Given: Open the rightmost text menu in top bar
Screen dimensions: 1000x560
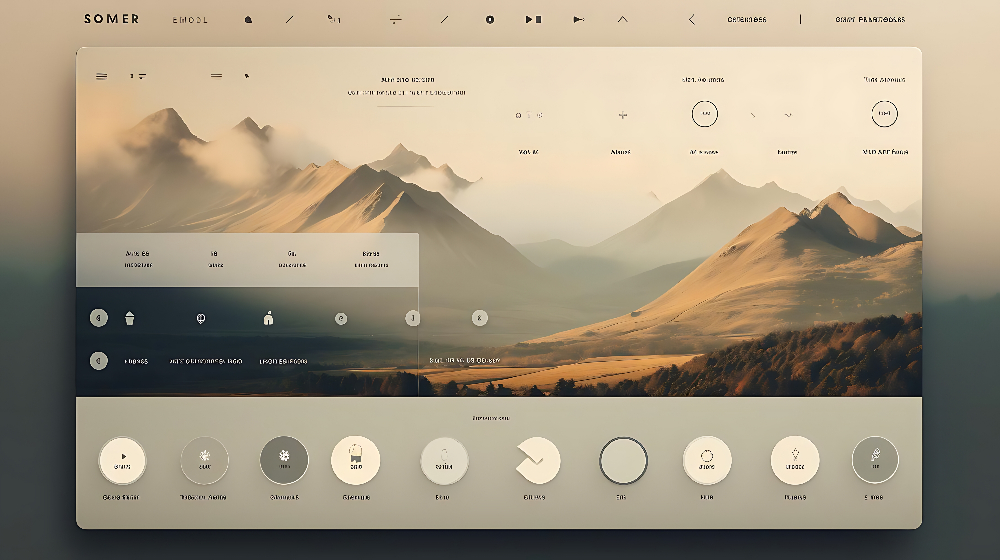Looking at the screenshot, I should click(870, 19).
